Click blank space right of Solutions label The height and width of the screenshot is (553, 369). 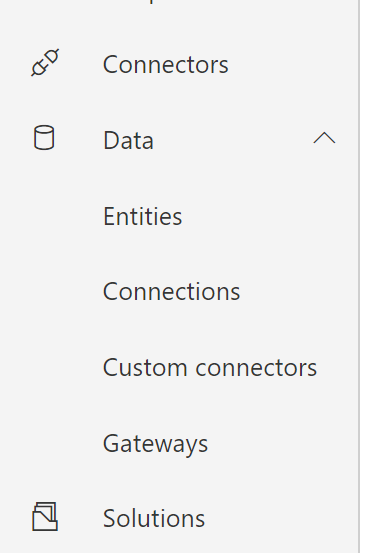coord(280,518)
